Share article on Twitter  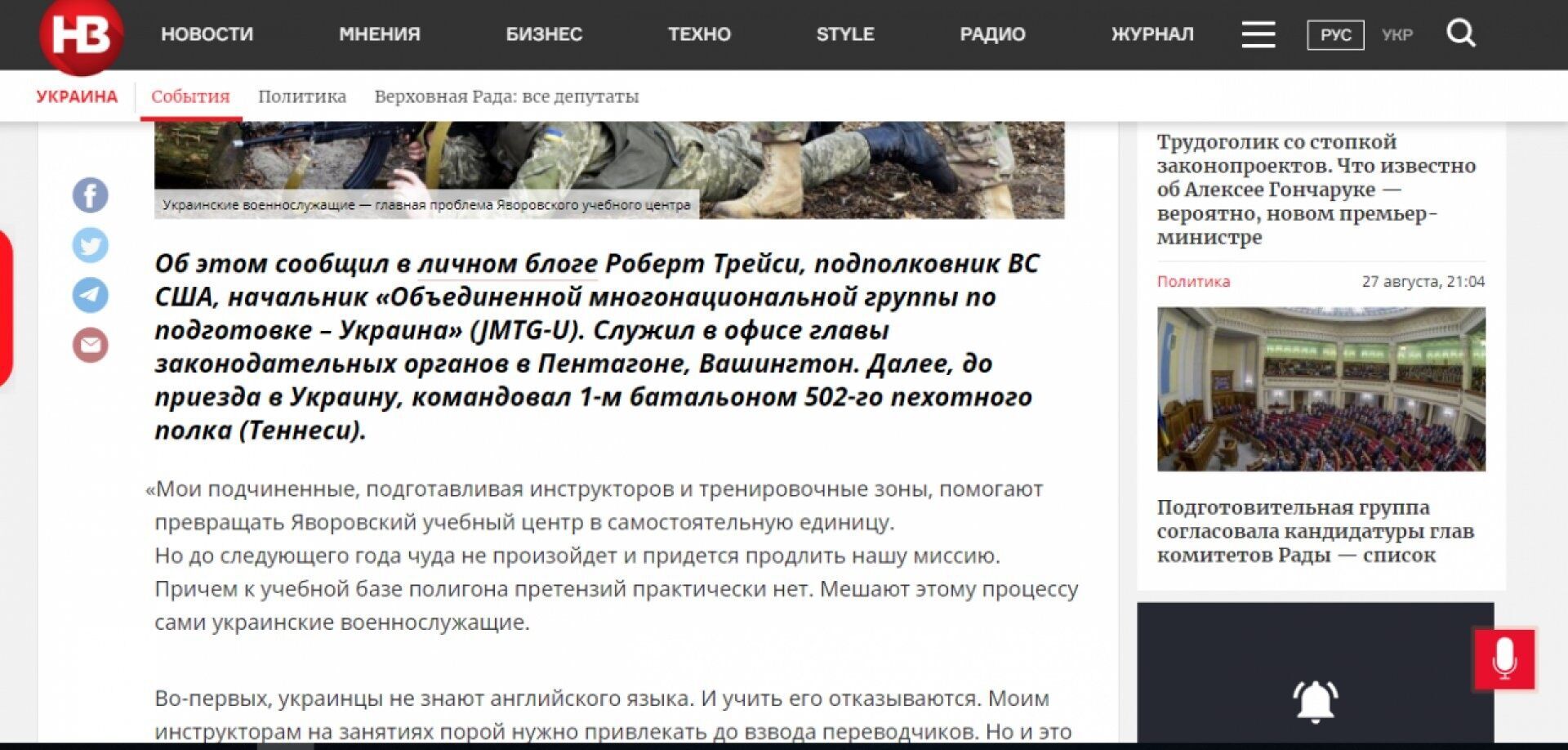91,245
